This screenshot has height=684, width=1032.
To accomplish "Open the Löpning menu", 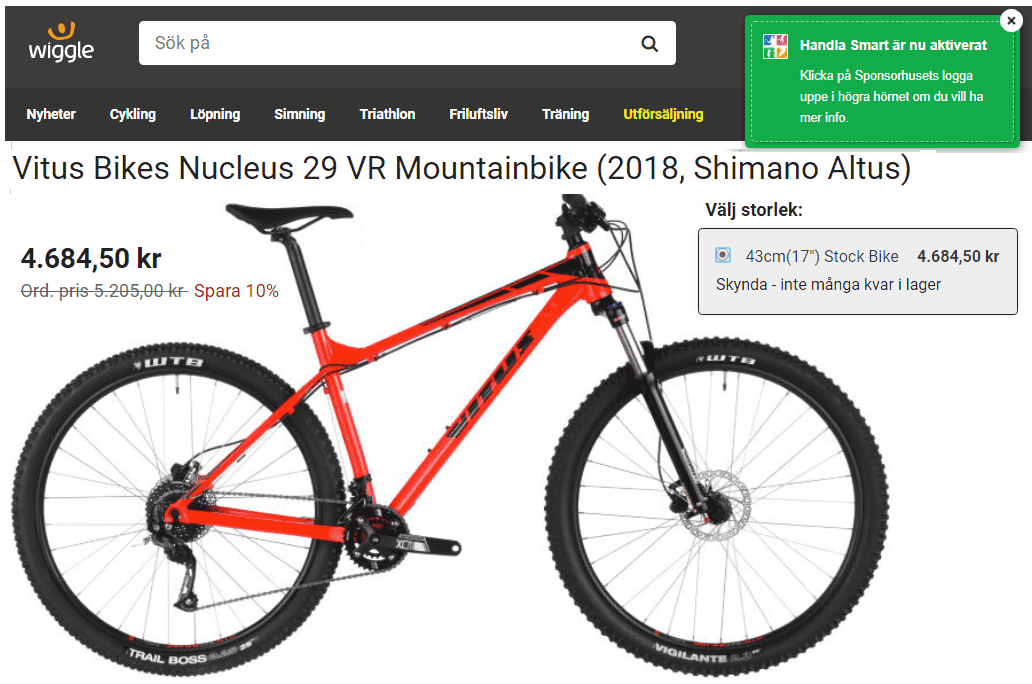I will coord(215,114).
